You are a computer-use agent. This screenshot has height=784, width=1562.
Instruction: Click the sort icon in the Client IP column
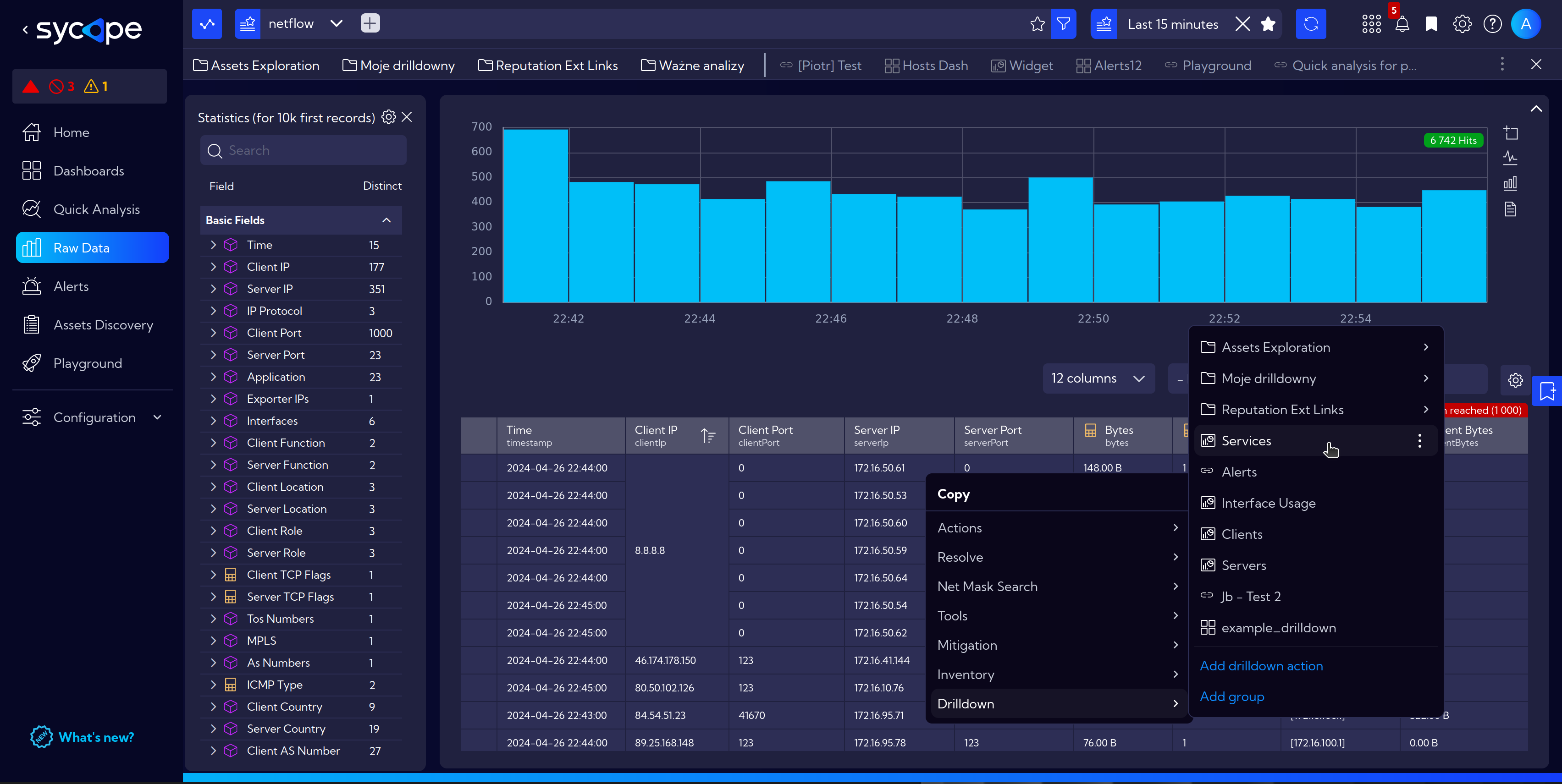pyautogui.click(x=708, y=436)
